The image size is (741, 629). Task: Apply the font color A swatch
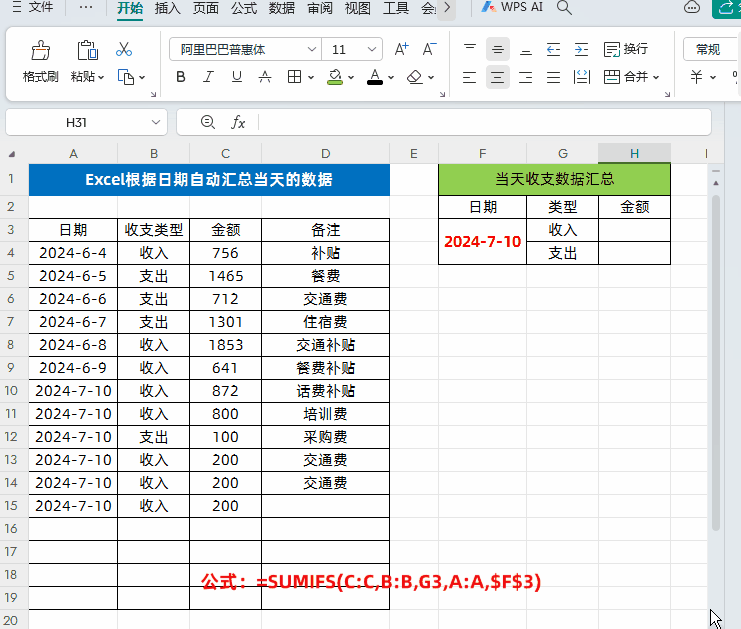coord(375,77)
